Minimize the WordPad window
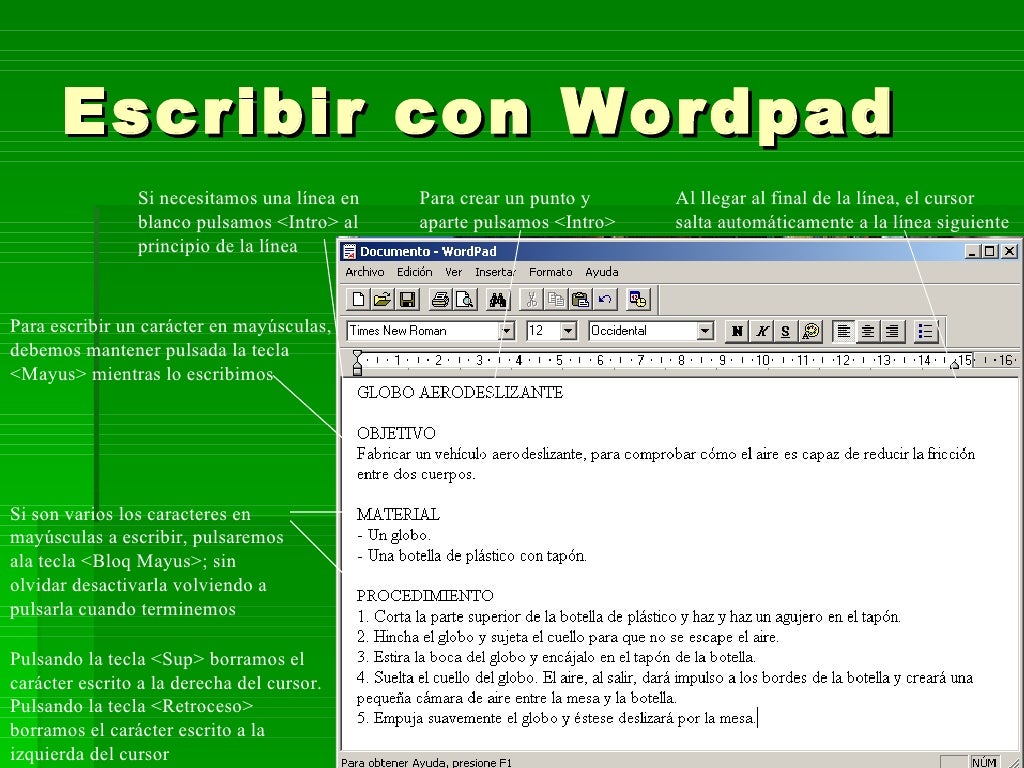Screen dimensions: 1024x768 pos(973,251)
